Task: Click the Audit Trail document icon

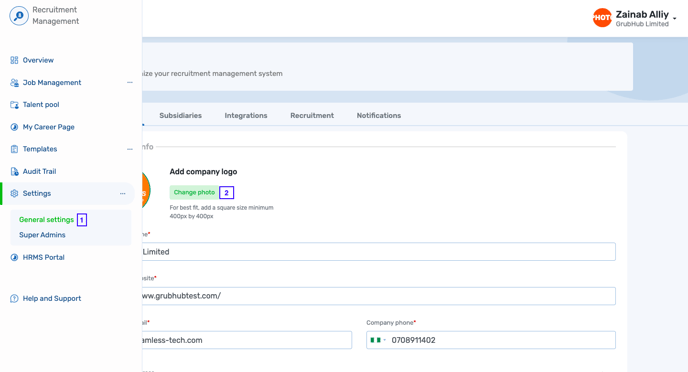Action: (14, 171)
